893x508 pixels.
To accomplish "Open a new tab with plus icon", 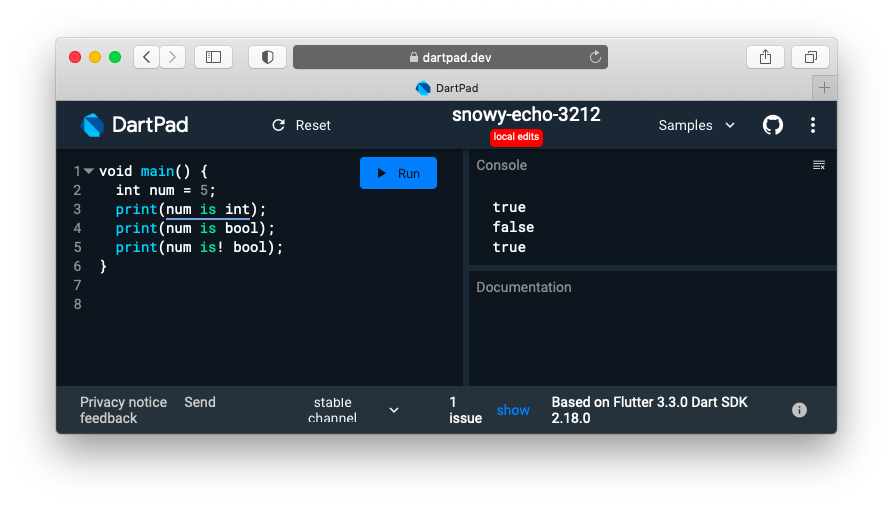I will point(824,88).
